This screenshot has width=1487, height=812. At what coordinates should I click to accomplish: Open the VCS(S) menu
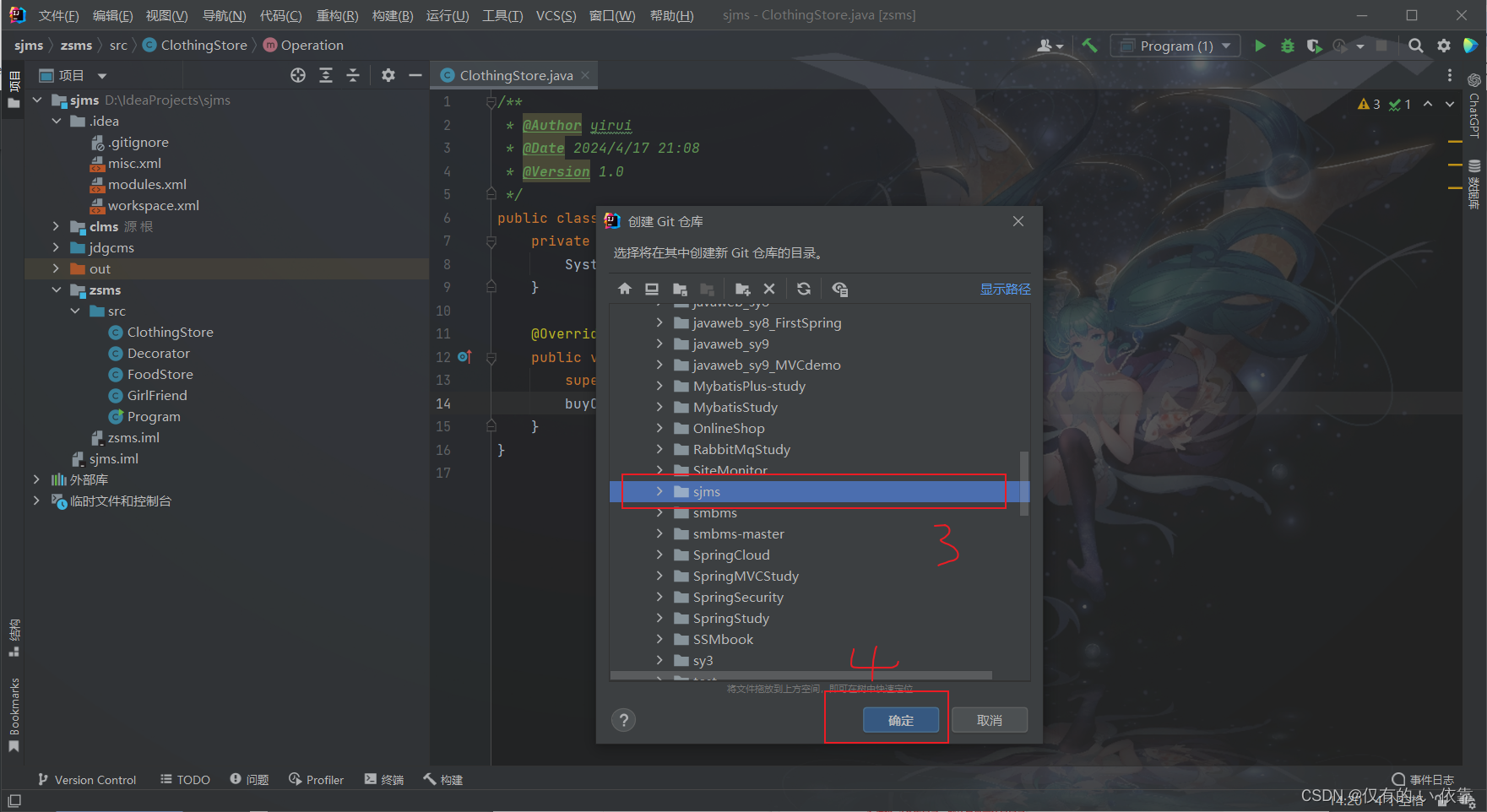pyautogui.click(x=556, y=16)
